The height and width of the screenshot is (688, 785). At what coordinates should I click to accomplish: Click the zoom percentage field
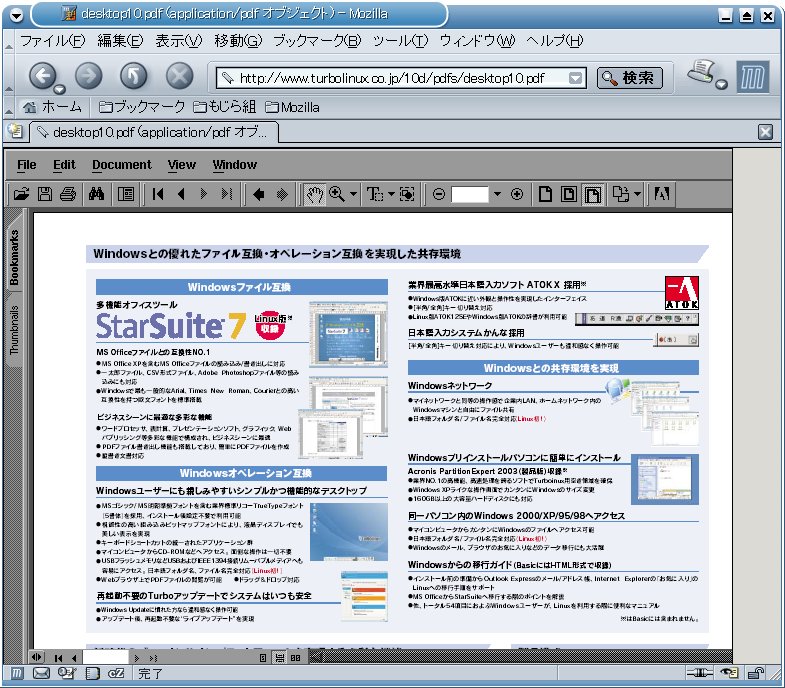point(470,194)
